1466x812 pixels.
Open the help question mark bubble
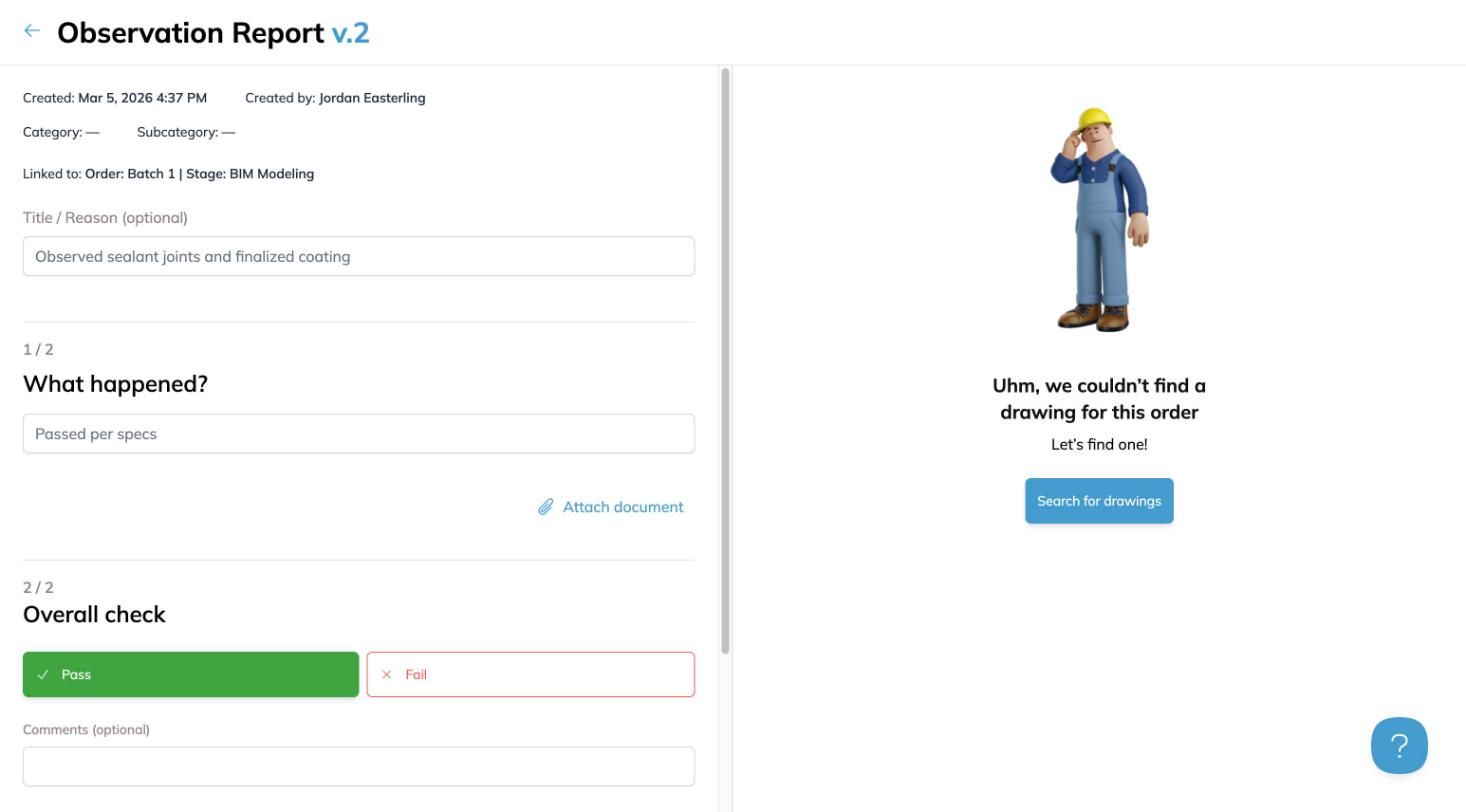pos(1399,746)
